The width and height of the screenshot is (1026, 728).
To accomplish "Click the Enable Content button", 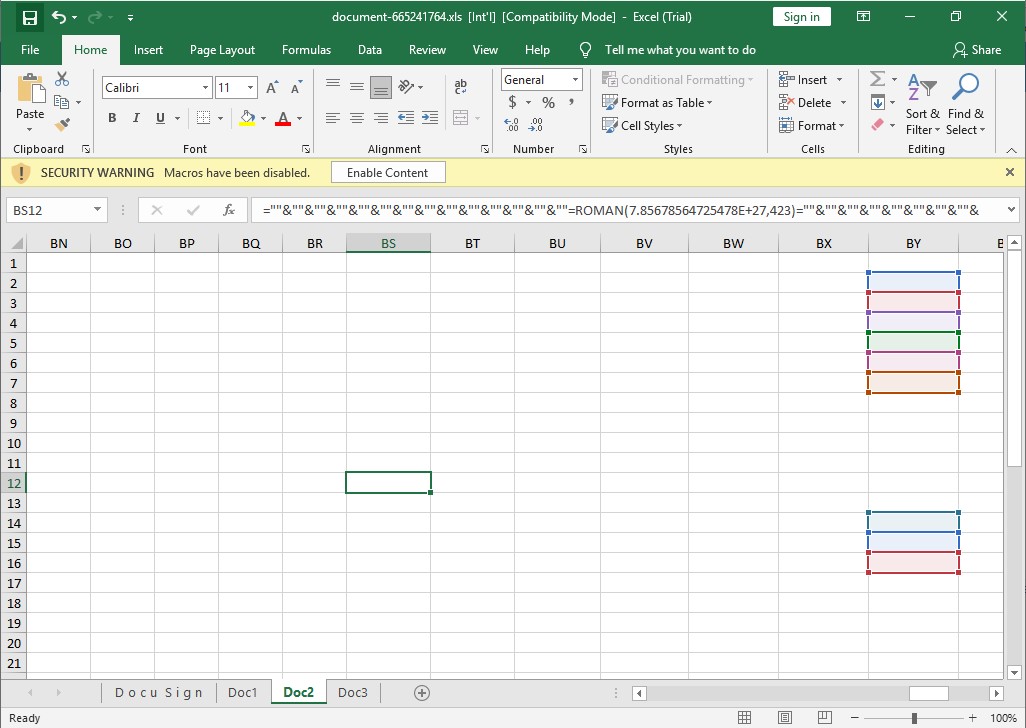I will coord(387,173).
